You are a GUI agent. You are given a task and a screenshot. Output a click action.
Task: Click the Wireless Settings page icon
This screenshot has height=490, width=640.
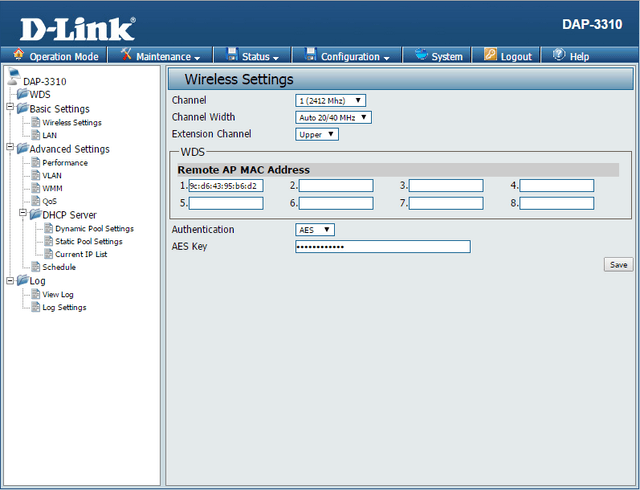click(x=36, y=122)
